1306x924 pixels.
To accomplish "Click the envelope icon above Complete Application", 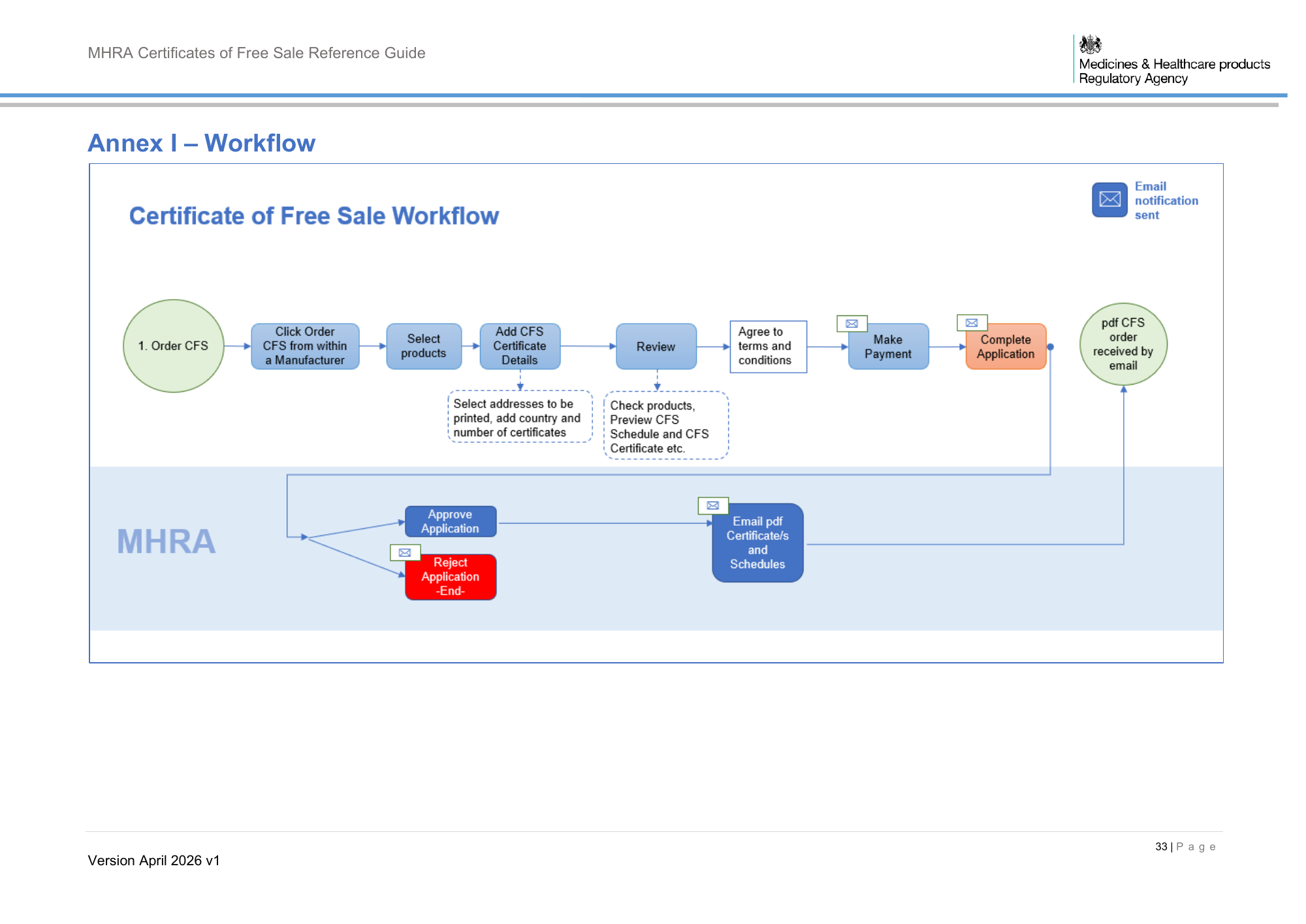I will click(x=972, y=323).
